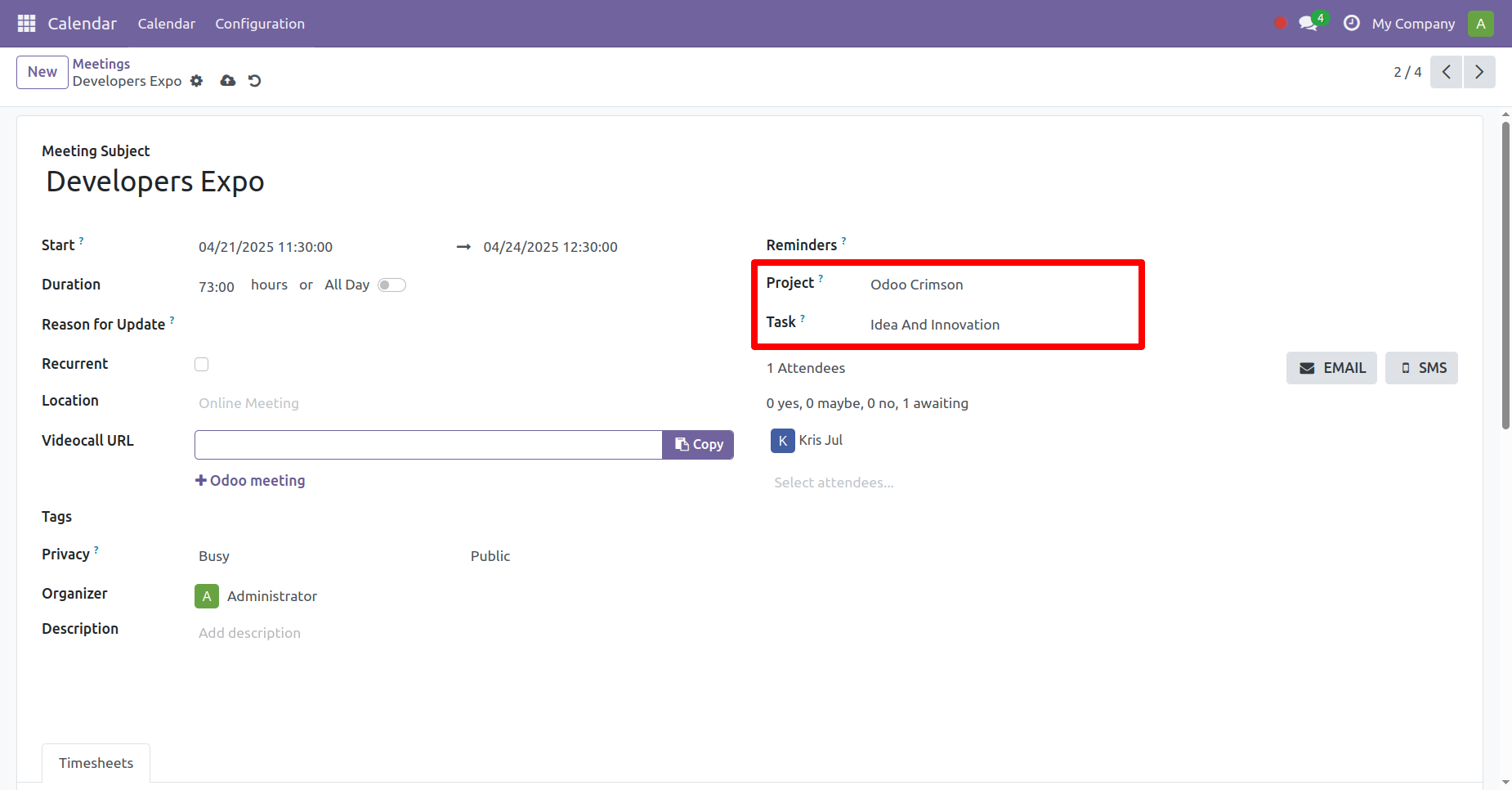Open the messaging conversations panel
The width and height of the screenshot is (1512, 790).
[1306, 24]
